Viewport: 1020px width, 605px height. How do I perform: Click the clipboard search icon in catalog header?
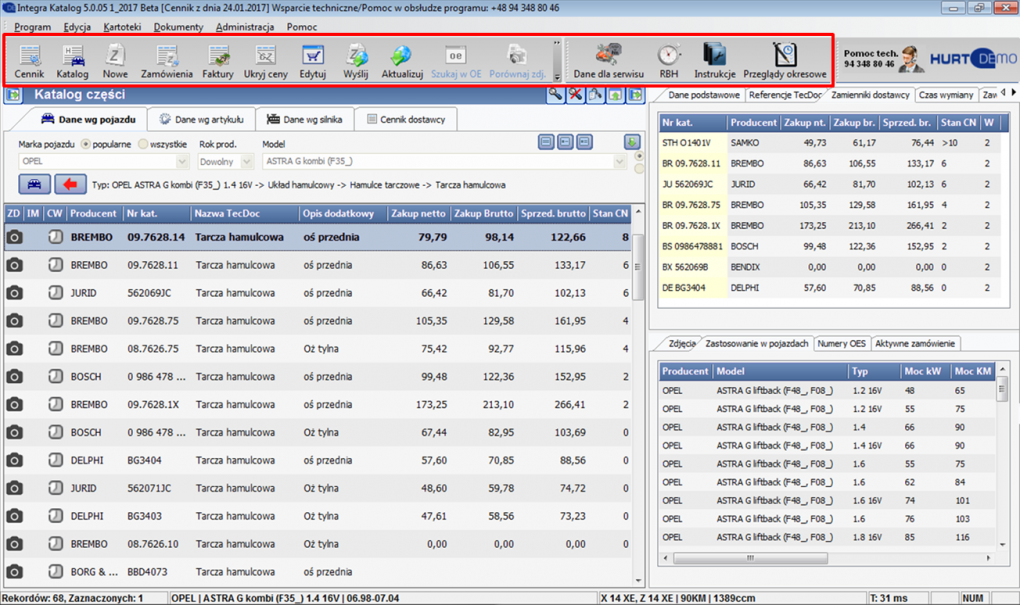tap(595, 95)
